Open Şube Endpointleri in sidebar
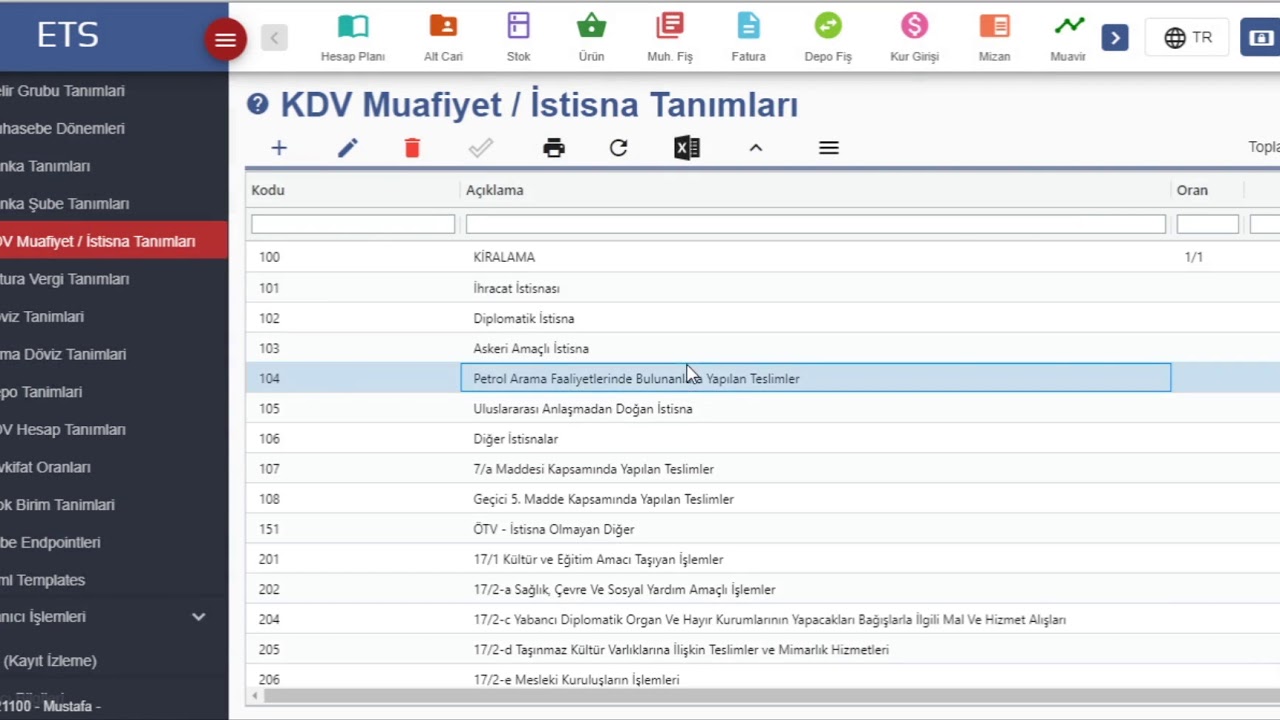This screenshot has width=1280, height=720. 114,542
